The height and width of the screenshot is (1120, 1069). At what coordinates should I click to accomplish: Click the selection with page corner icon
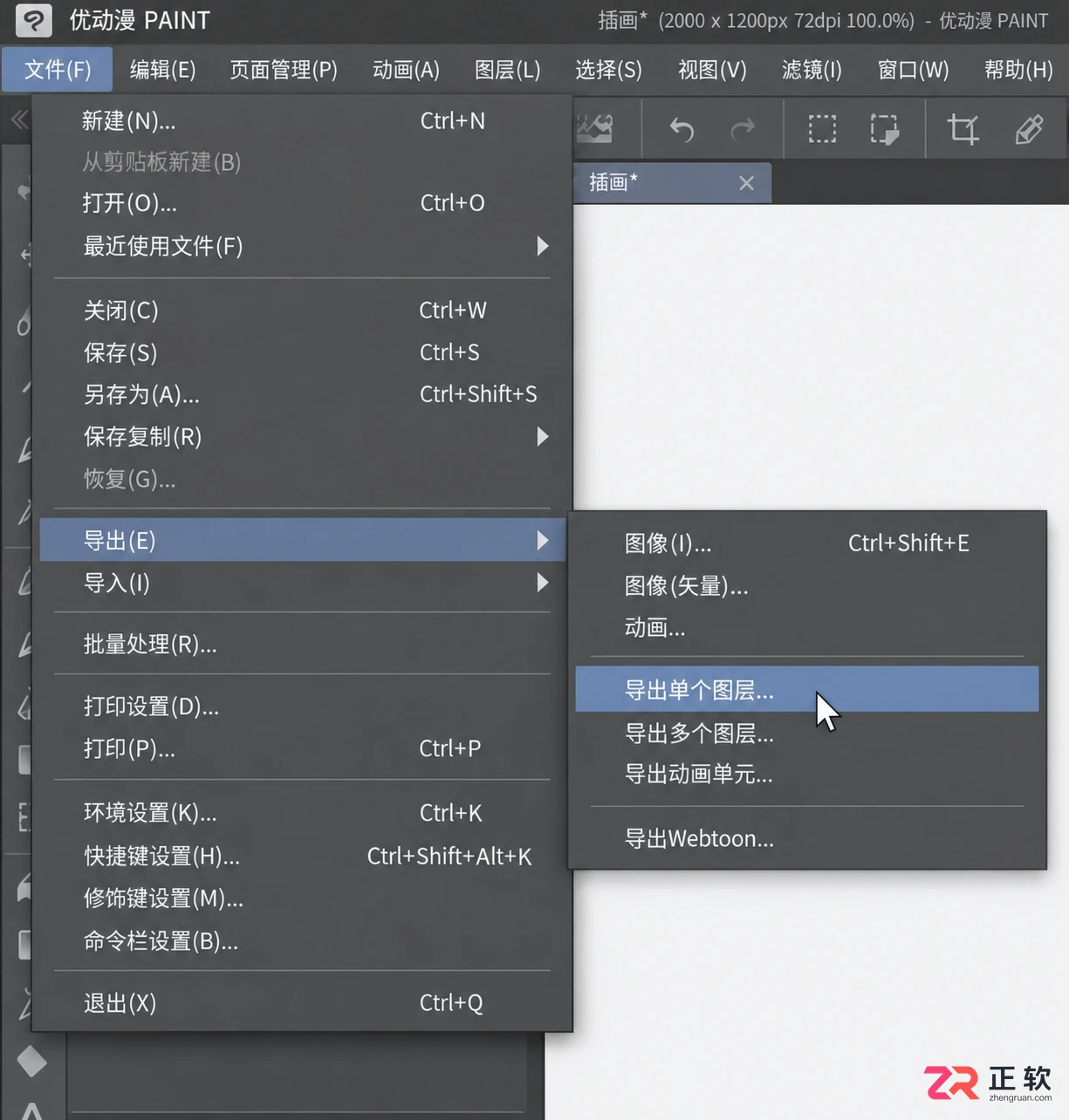[x=884, y=129]
